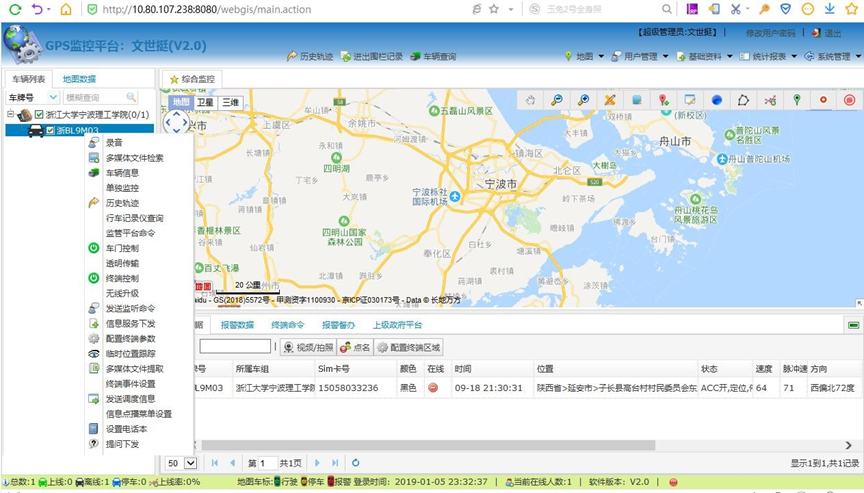Click the horizontal scrollbar under the data table
Image resolution: width=864 pixels, height=493 pixels.
420,445
